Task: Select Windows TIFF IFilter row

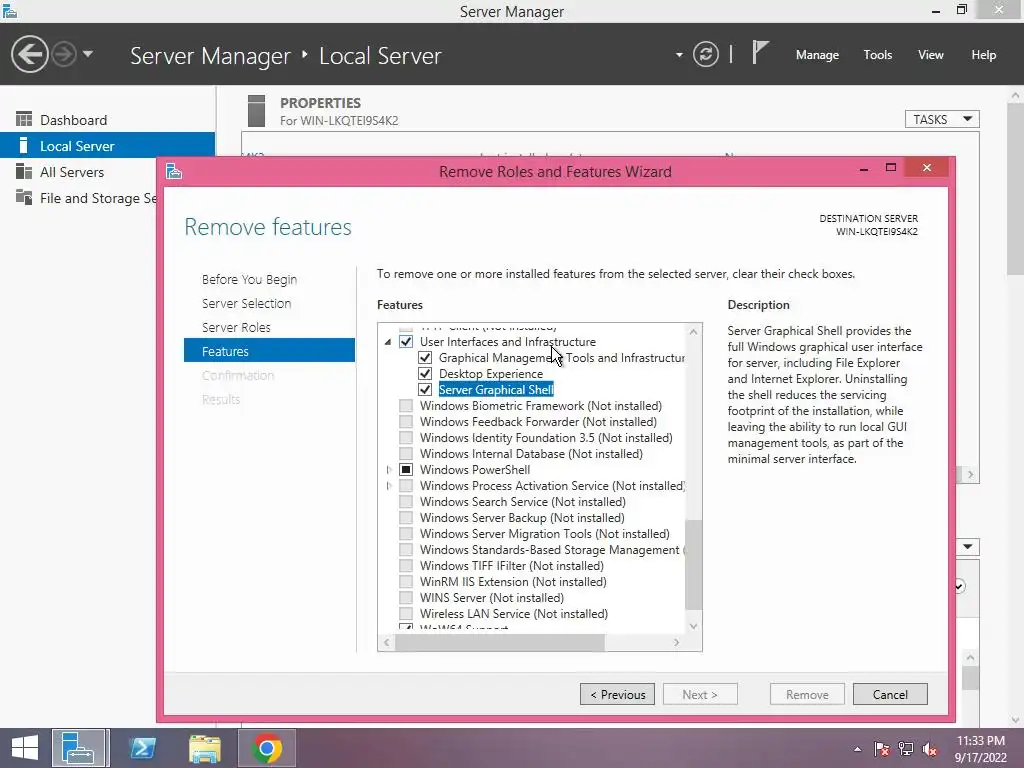Action: tap(511, 566)
